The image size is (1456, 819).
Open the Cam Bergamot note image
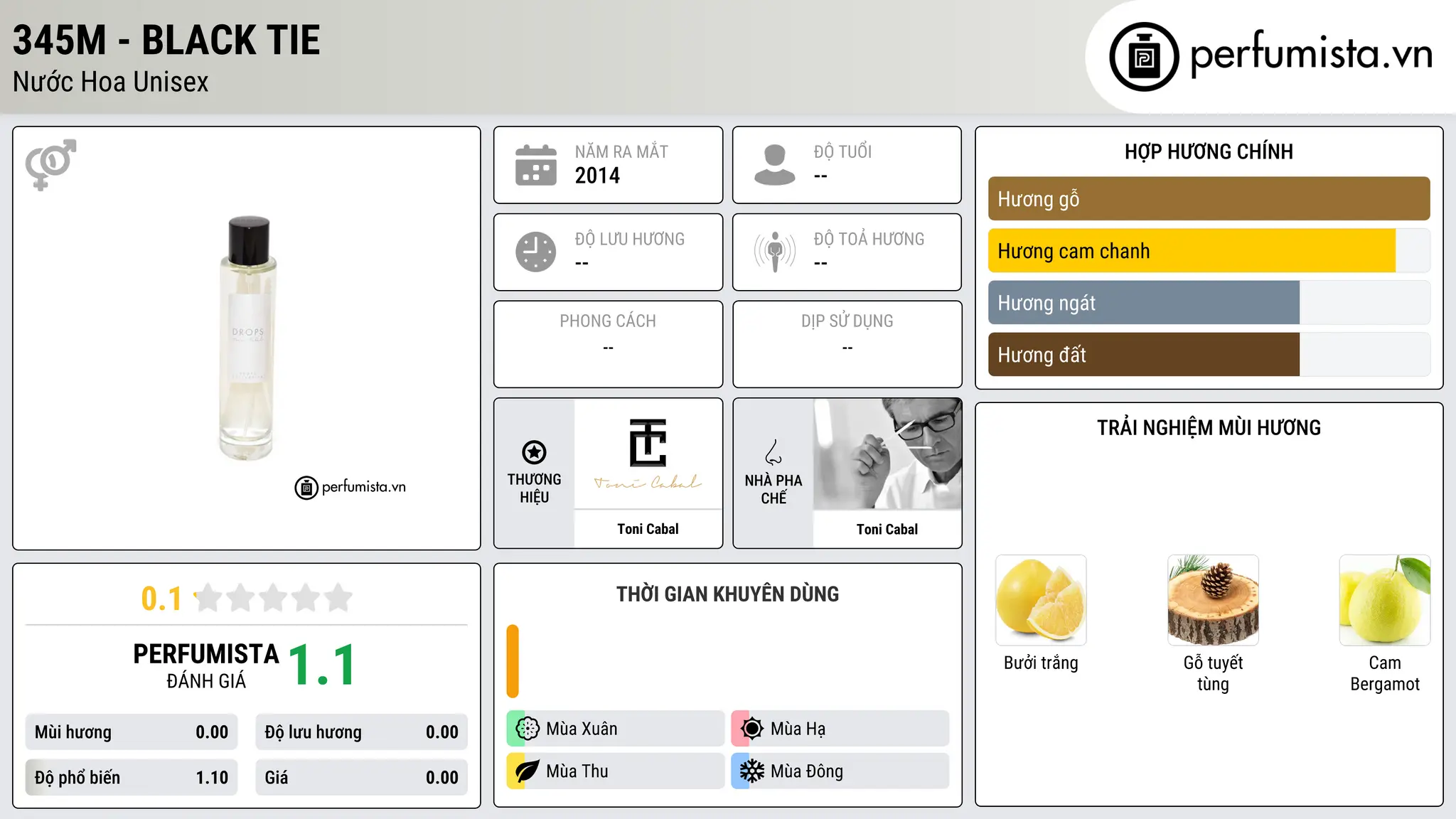click(1385, 600)
